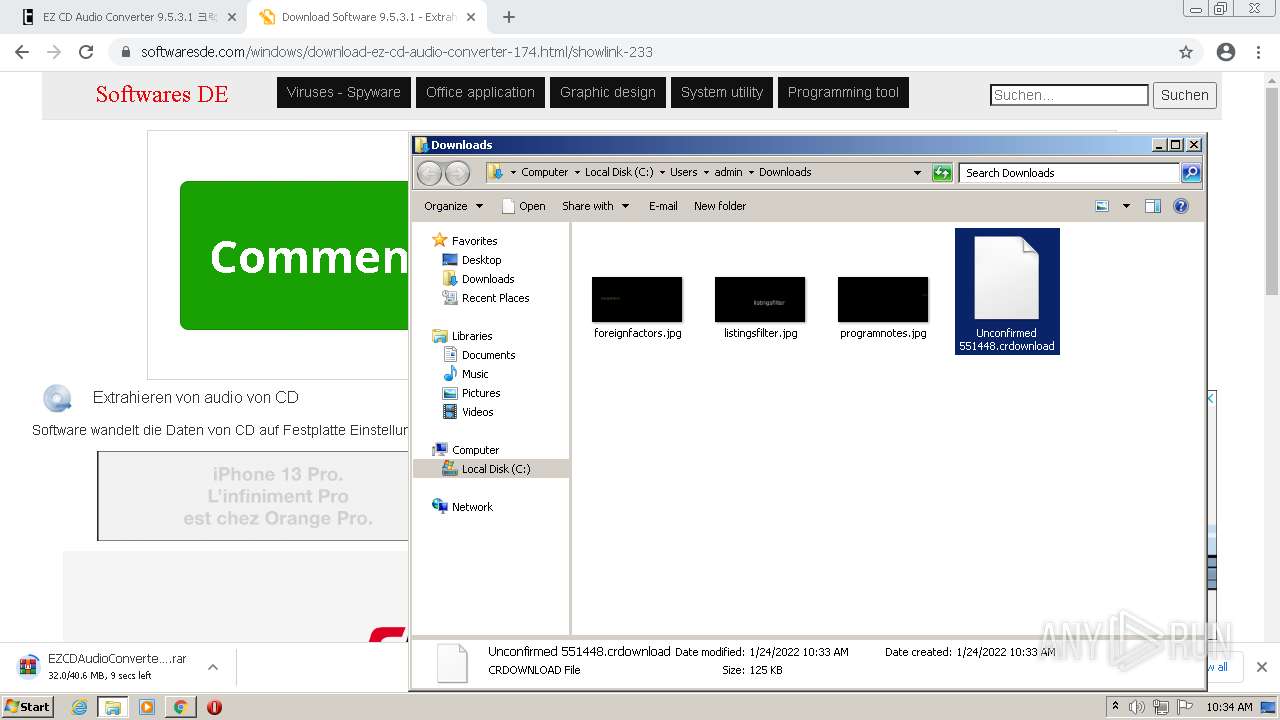
Task: Close the EZ CD Audio Converter tab
Action: [x=232, y=17]
